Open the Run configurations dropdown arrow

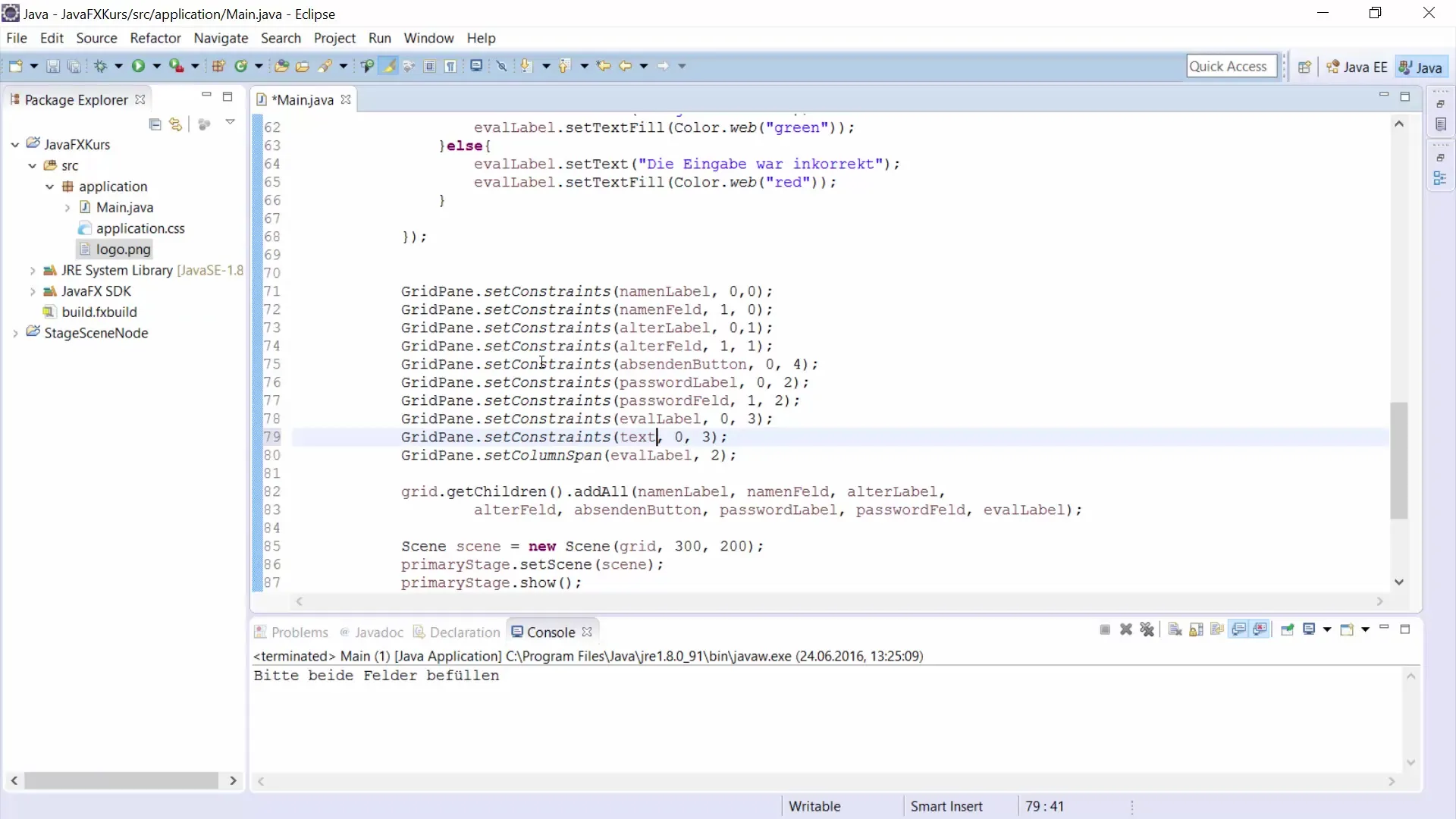click(156, 66)
